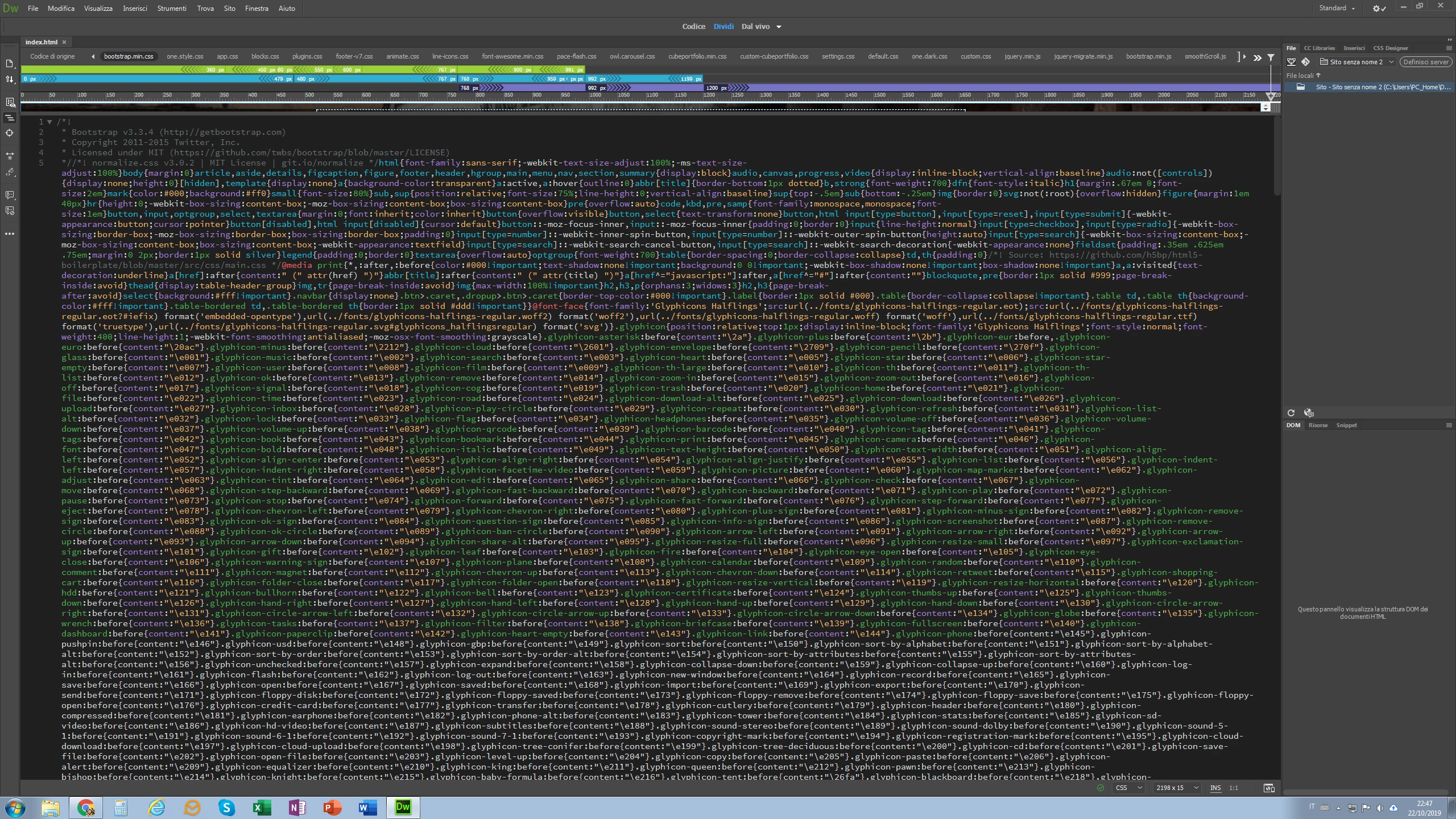
Task: Select the one.style.css related file
Action: [185, 56]
